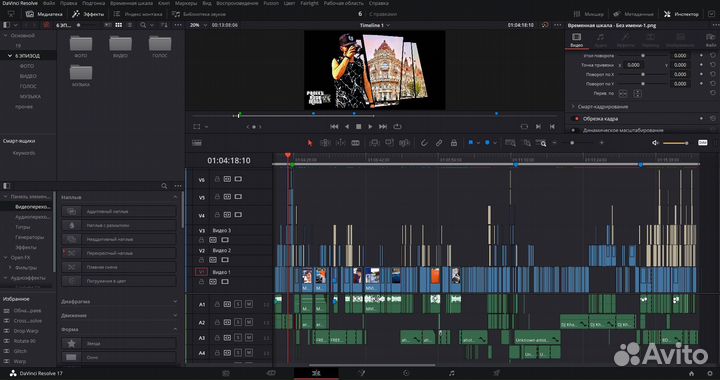720x380 pixels.
Task: Click the Custom Zoom magnifier icon
Action: tap(541, 143)
